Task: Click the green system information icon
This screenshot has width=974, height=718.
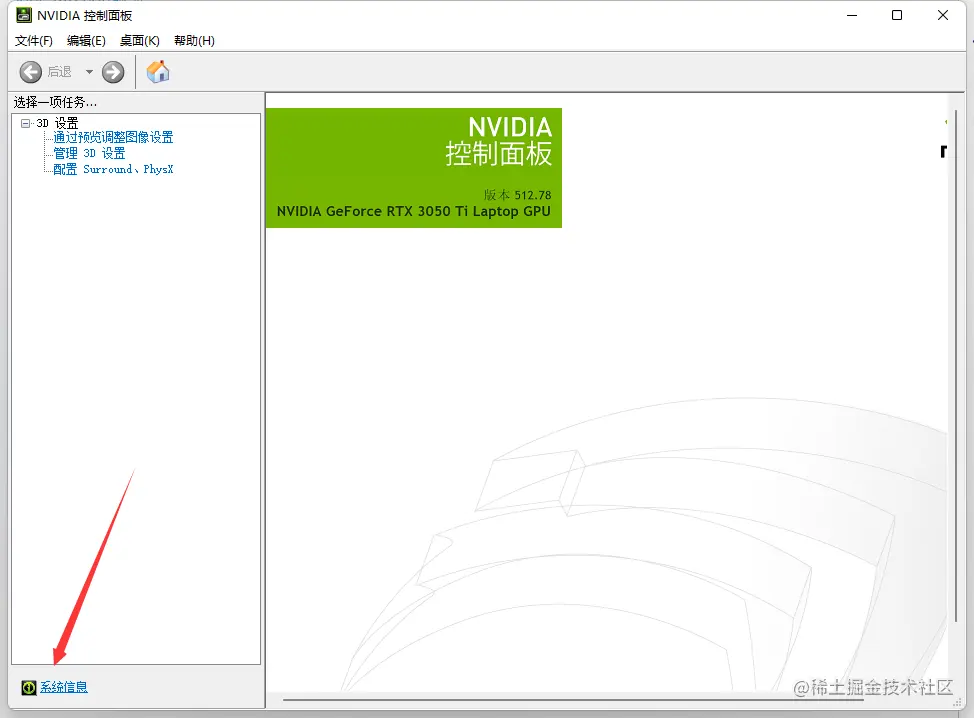Action: click(x=29, y=687)
